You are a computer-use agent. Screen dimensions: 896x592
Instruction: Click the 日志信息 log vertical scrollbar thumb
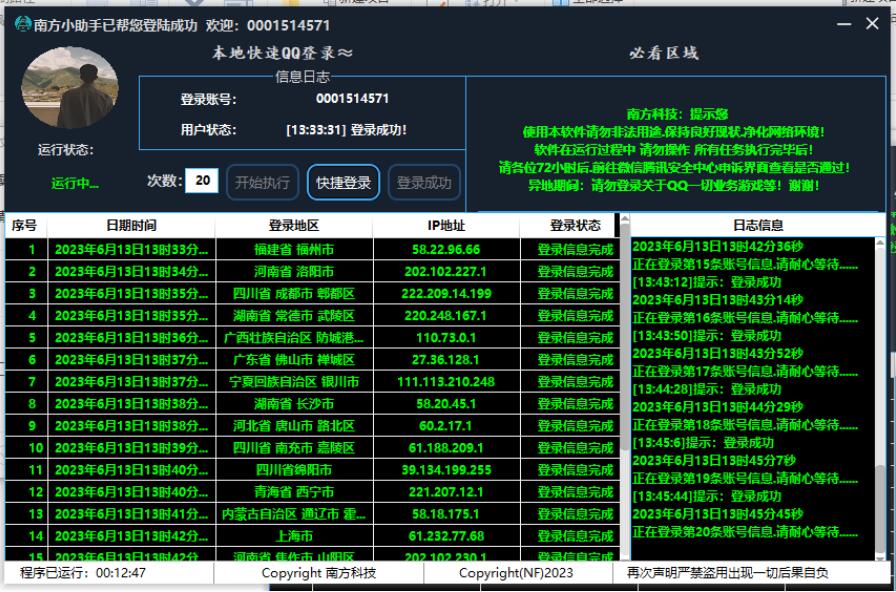click(881, 507)
